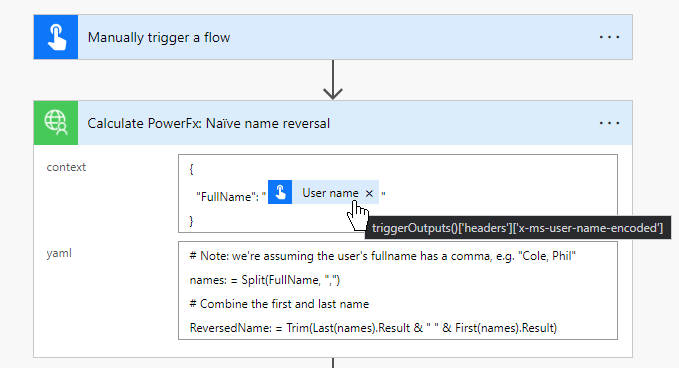
Task: Click the # Note comment line in yaml
Action: click(x=382, y=256)
